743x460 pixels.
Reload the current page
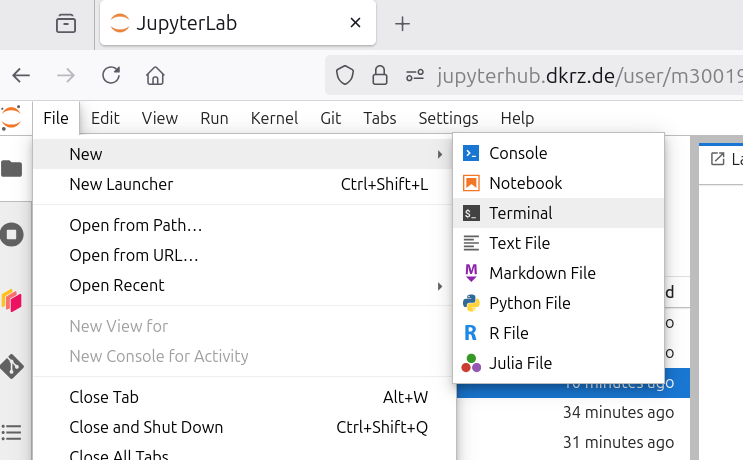click(x=111, y=75)
